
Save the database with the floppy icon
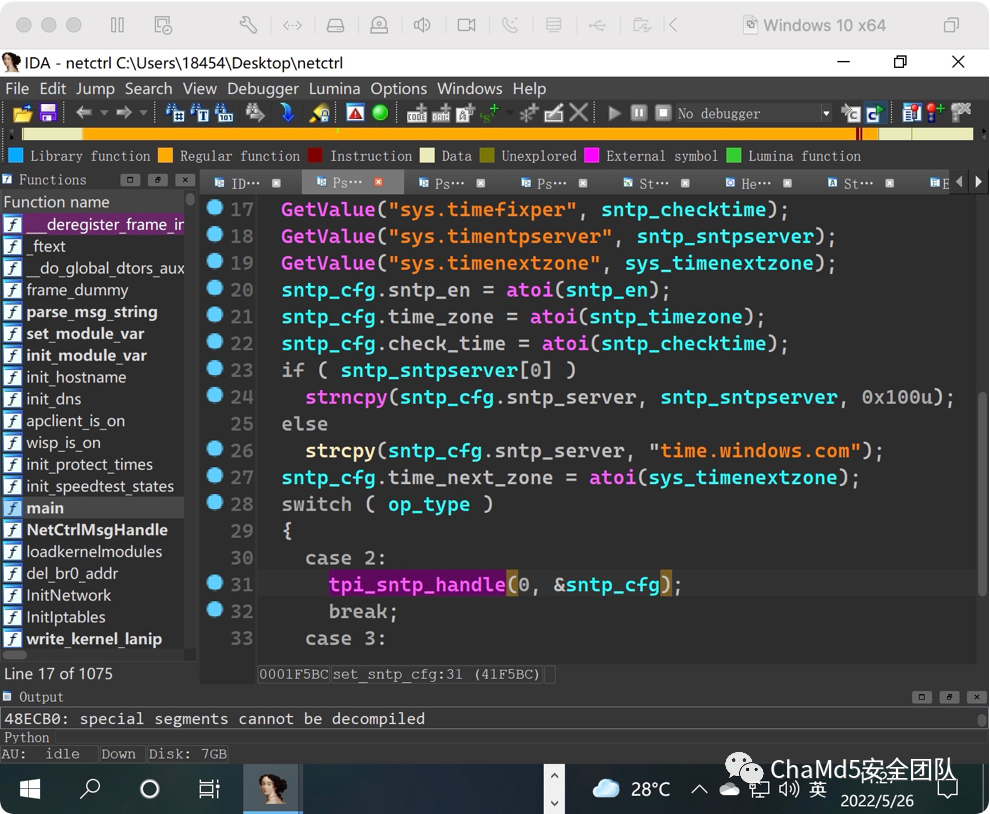click(x=48, y=113)
